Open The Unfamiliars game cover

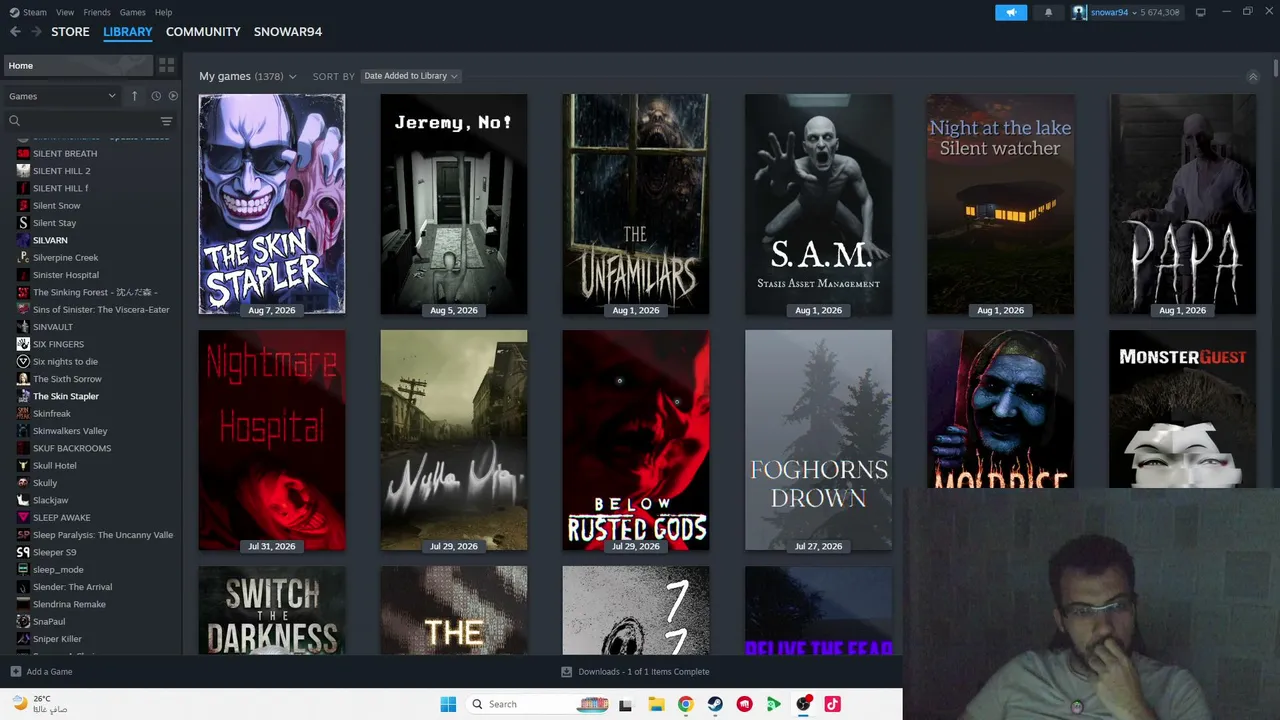point(636,205)
